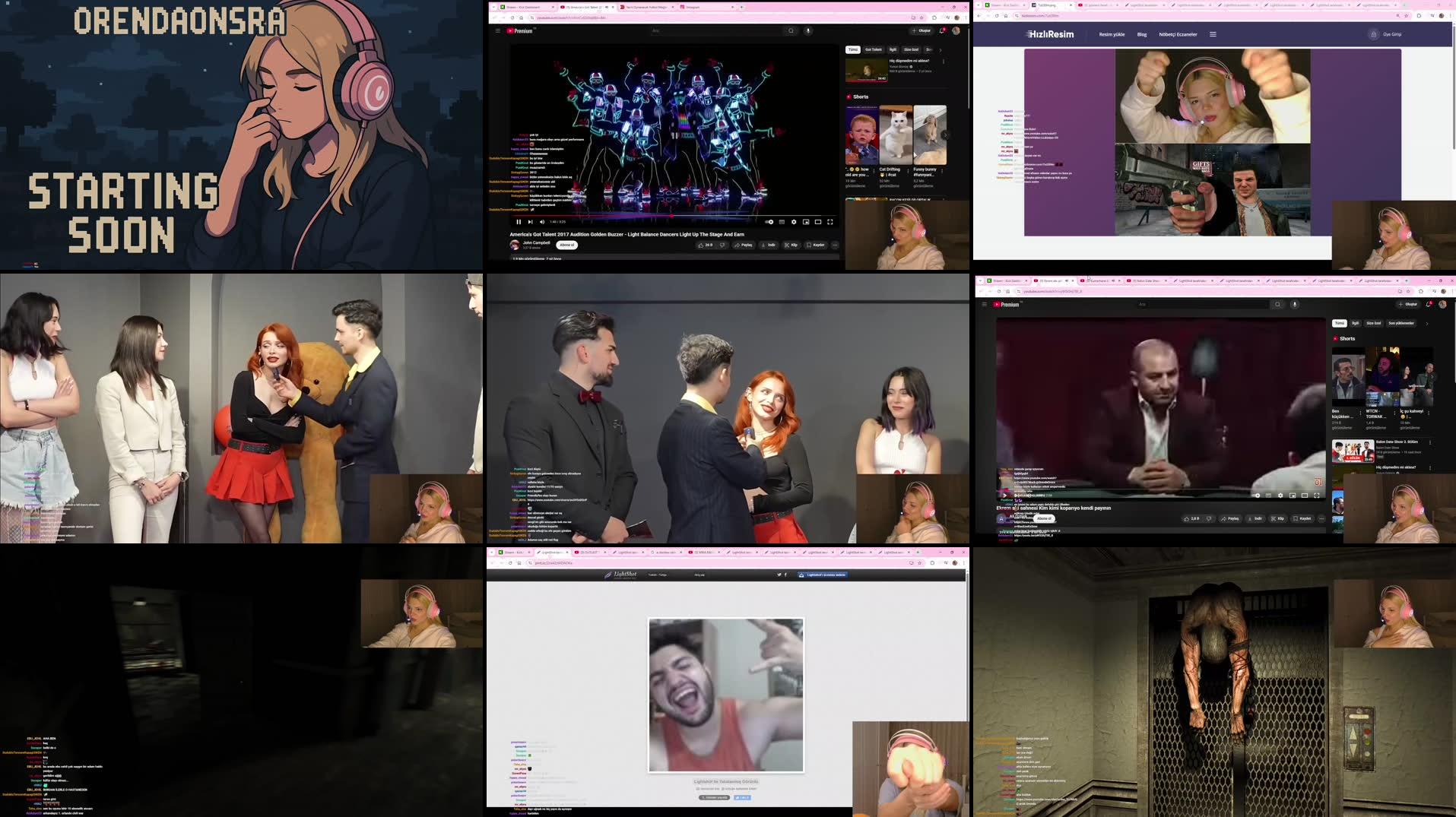Click İndir under the America's Got Talent video
Screen dimensions: 1456x817
point(769,245)
